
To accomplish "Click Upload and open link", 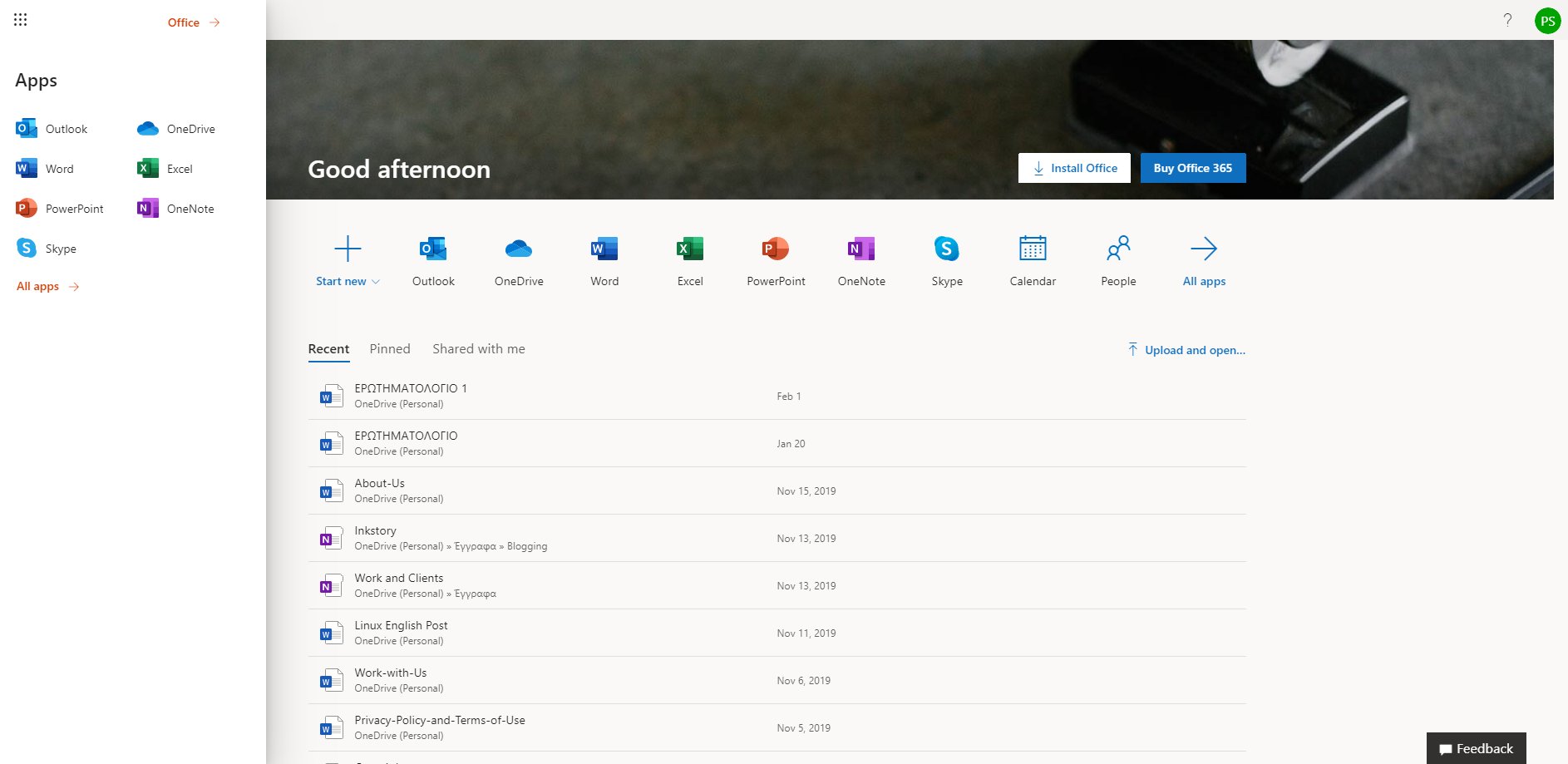I will point(1186,350).
